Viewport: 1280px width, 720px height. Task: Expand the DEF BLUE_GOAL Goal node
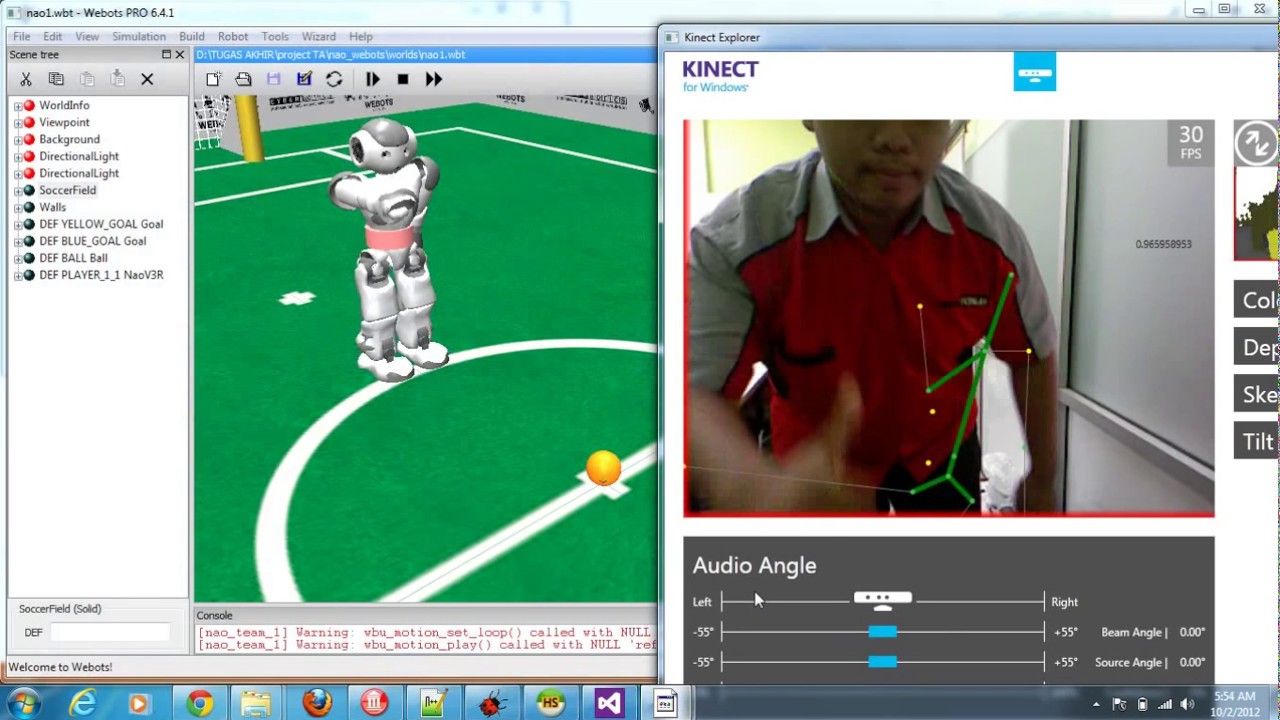pos(18,242)
